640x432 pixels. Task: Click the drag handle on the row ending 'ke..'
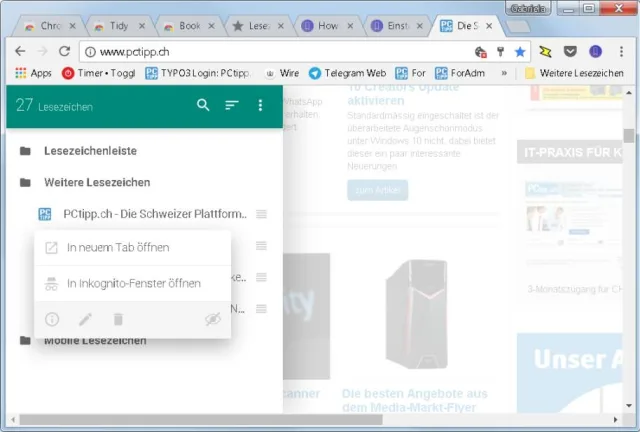point(261,277)
